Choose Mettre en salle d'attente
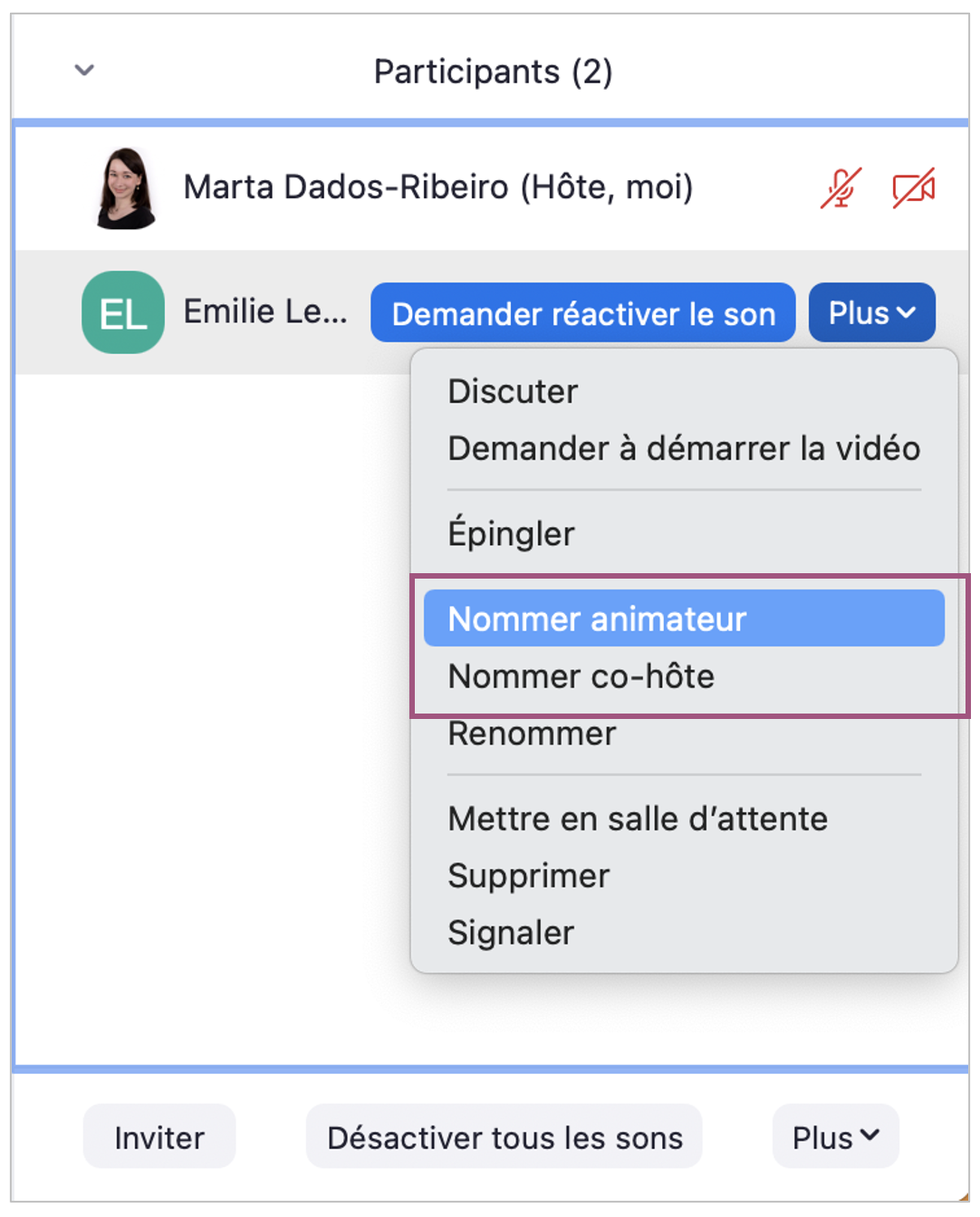 [638, 819]
